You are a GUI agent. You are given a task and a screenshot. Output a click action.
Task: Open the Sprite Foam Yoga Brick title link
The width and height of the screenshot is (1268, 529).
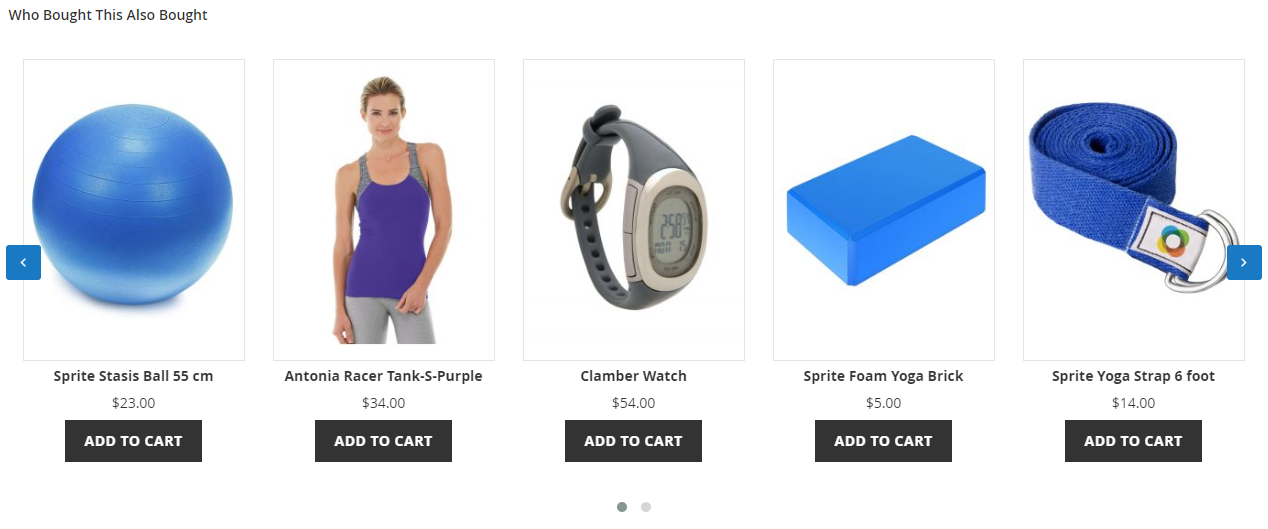[x=883, y=376]
